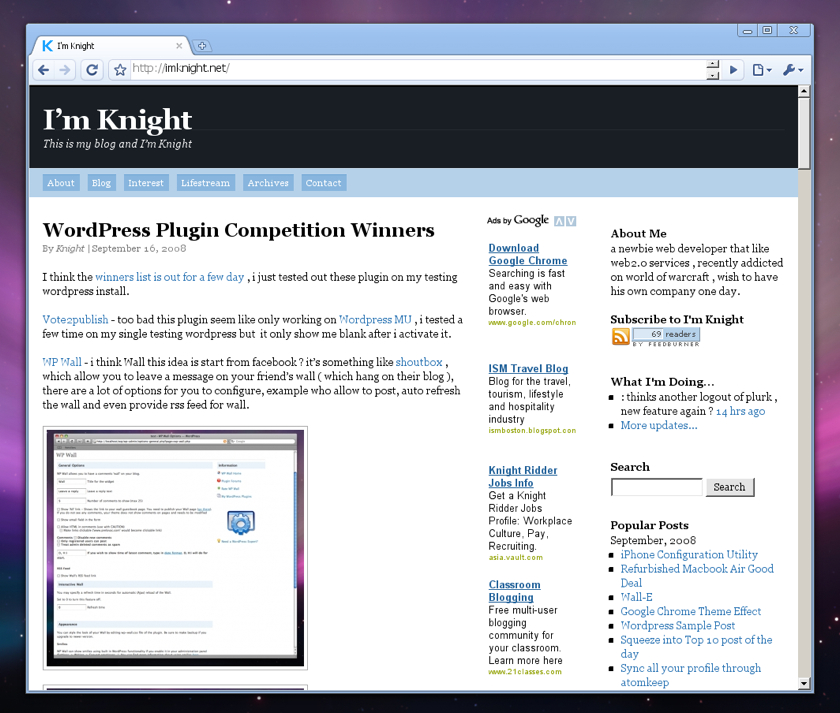Click the Knight Ridder Jobs Info ad
This screenshot has width=840, height=713.
[x=523, y=476]
